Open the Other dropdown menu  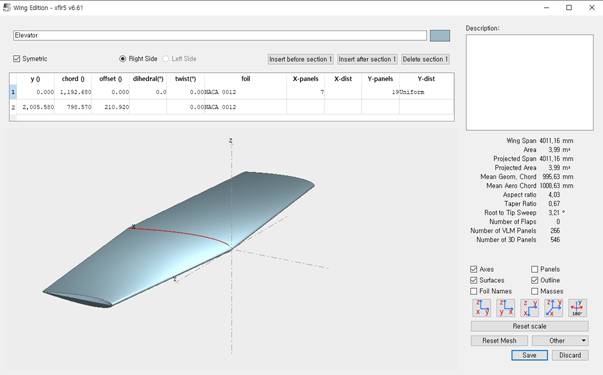tap(560, 340)
